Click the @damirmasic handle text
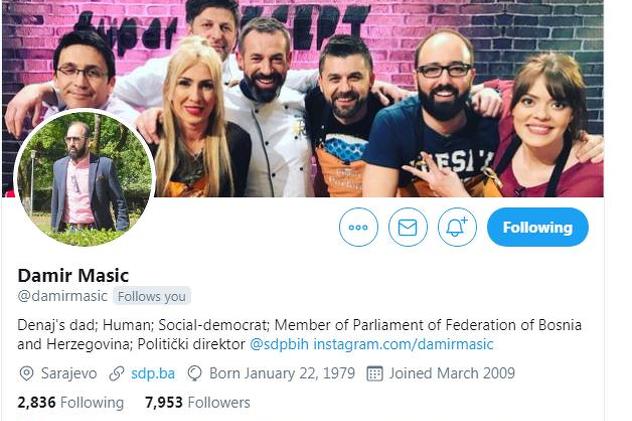This screenshot has height=421, width=632. (62, 296)
